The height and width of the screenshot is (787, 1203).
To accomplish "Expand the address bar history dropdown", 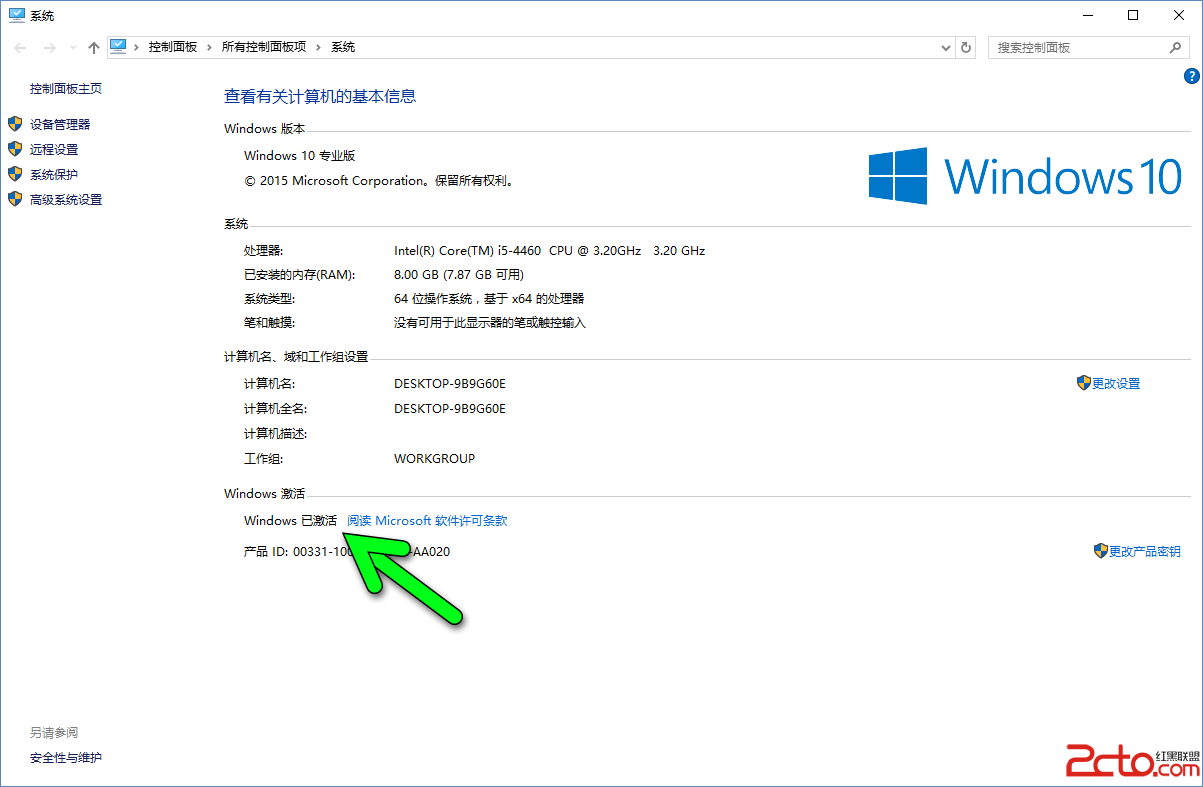I will pos(946,47).
